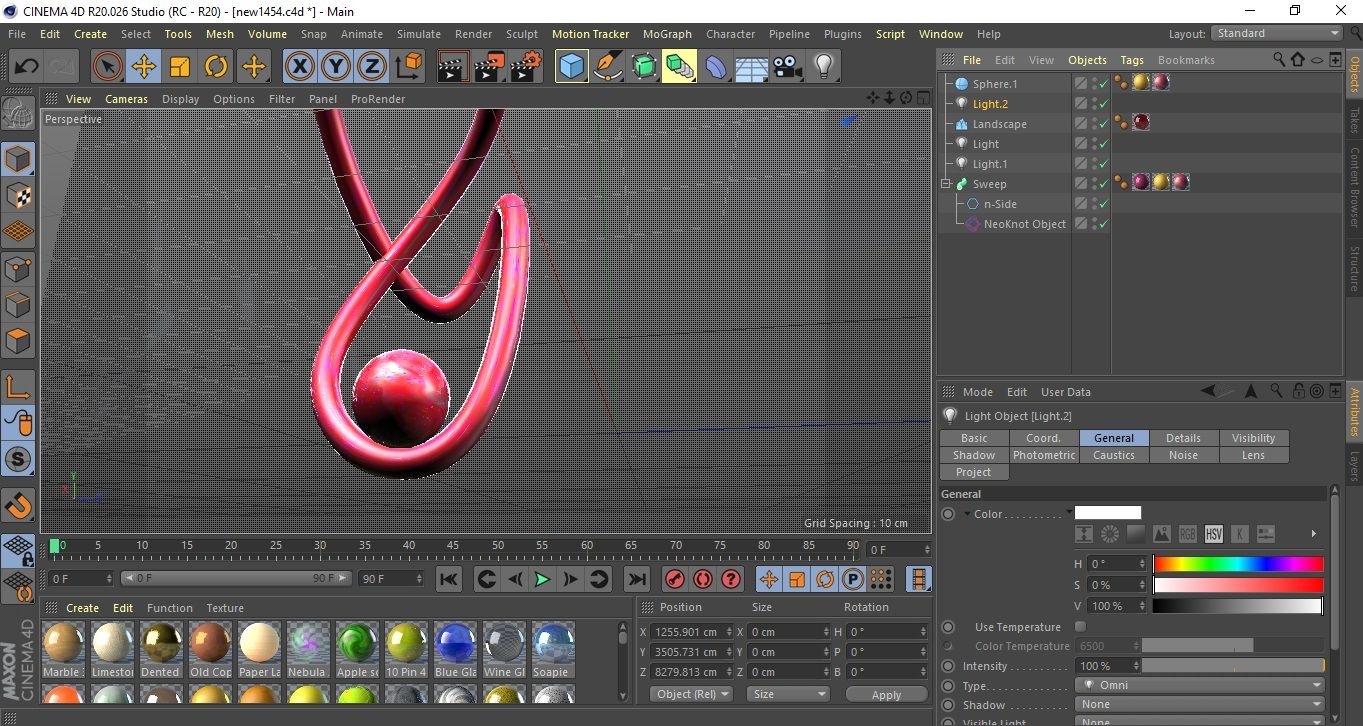Toggle green check enable for Landscape
The height and width of the screenshot is (726, 1363).
pos(1103,124)
